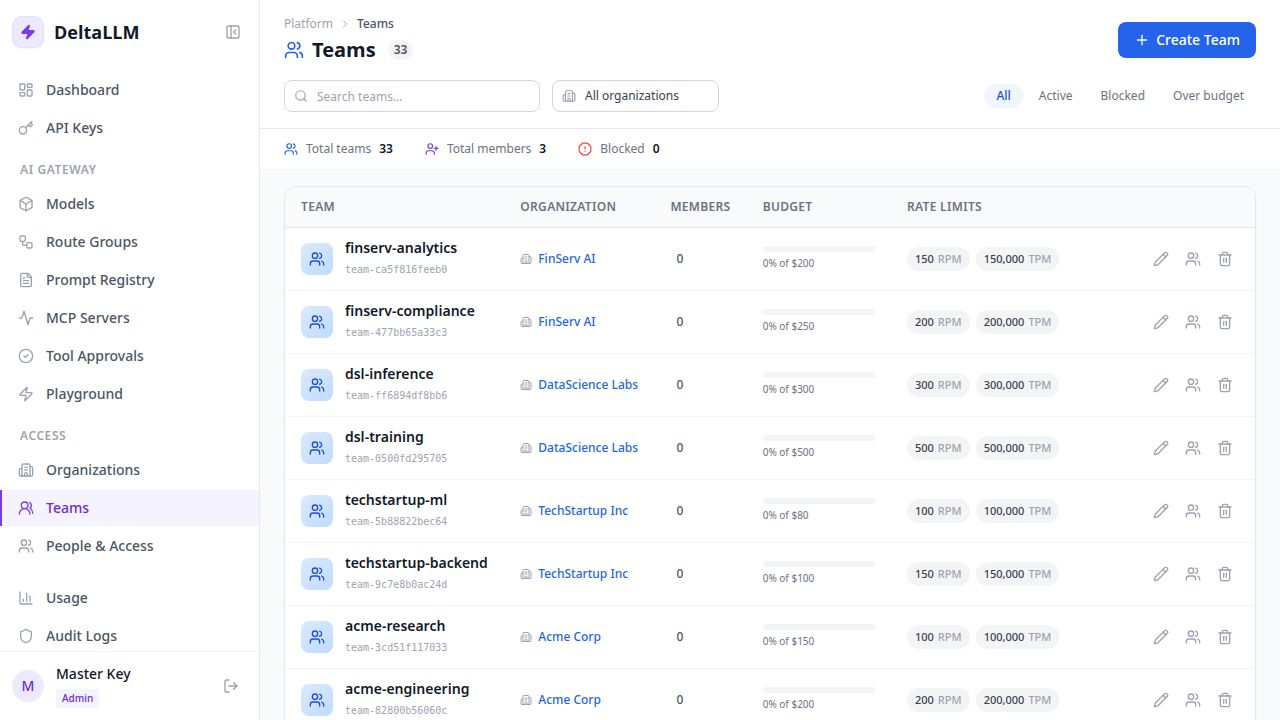Open Route Groups page
Screen dimensions: 1280x720
pos(130,242)
